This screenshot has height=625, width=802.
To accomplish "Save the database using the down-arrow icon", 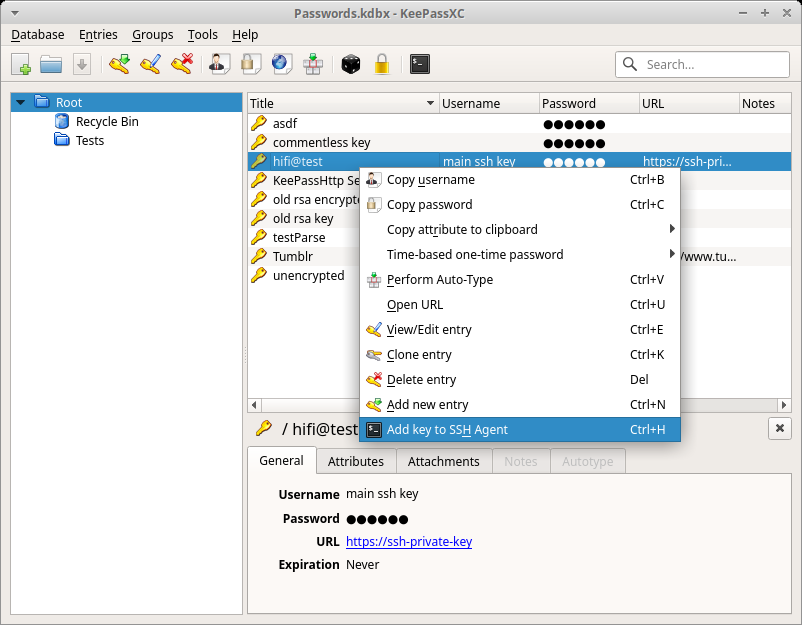I will pyautogui.click(x=81, y=64).
